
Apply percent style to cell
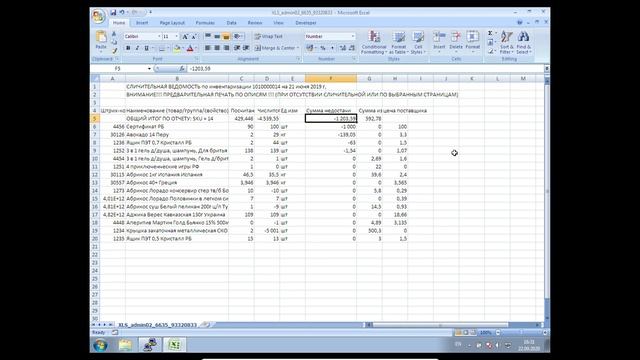coord(323,48)
